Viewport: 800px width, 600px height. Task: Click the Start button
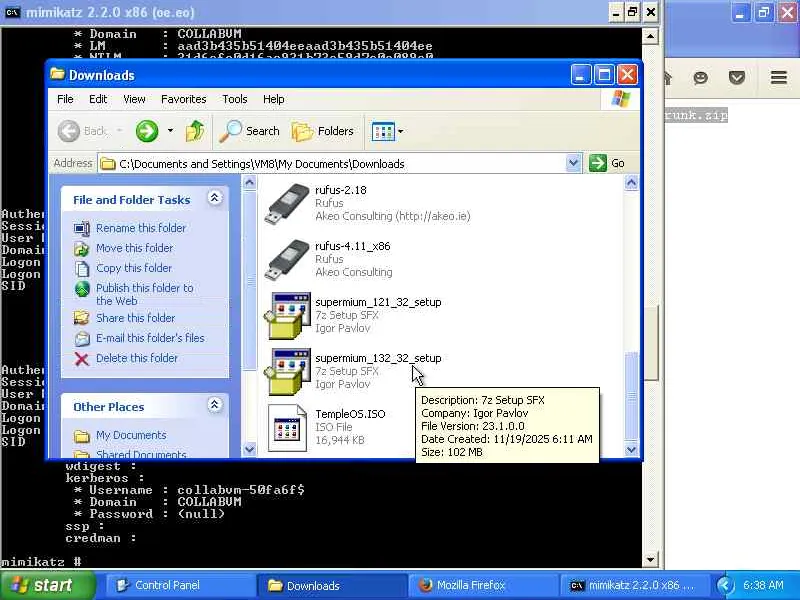(x=48, y=585)
